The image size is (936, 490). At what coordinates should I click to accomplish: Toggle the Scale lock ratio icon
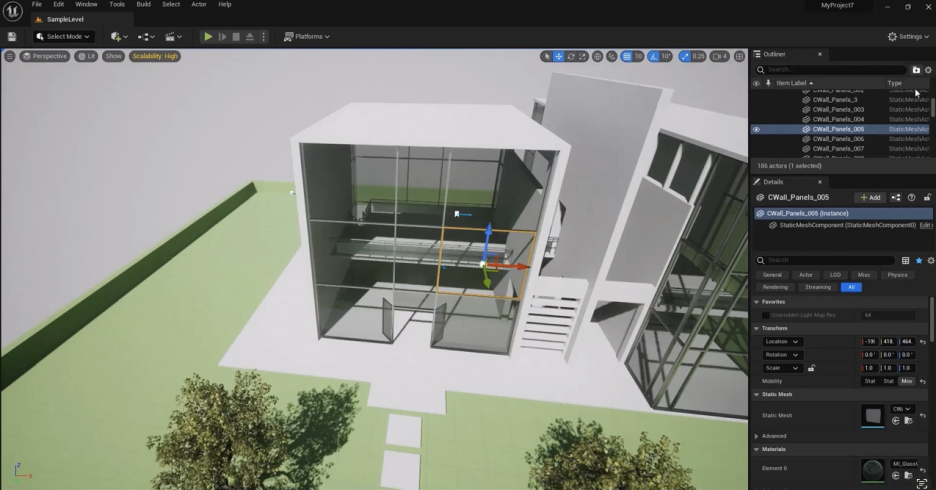tap(811, 368)
